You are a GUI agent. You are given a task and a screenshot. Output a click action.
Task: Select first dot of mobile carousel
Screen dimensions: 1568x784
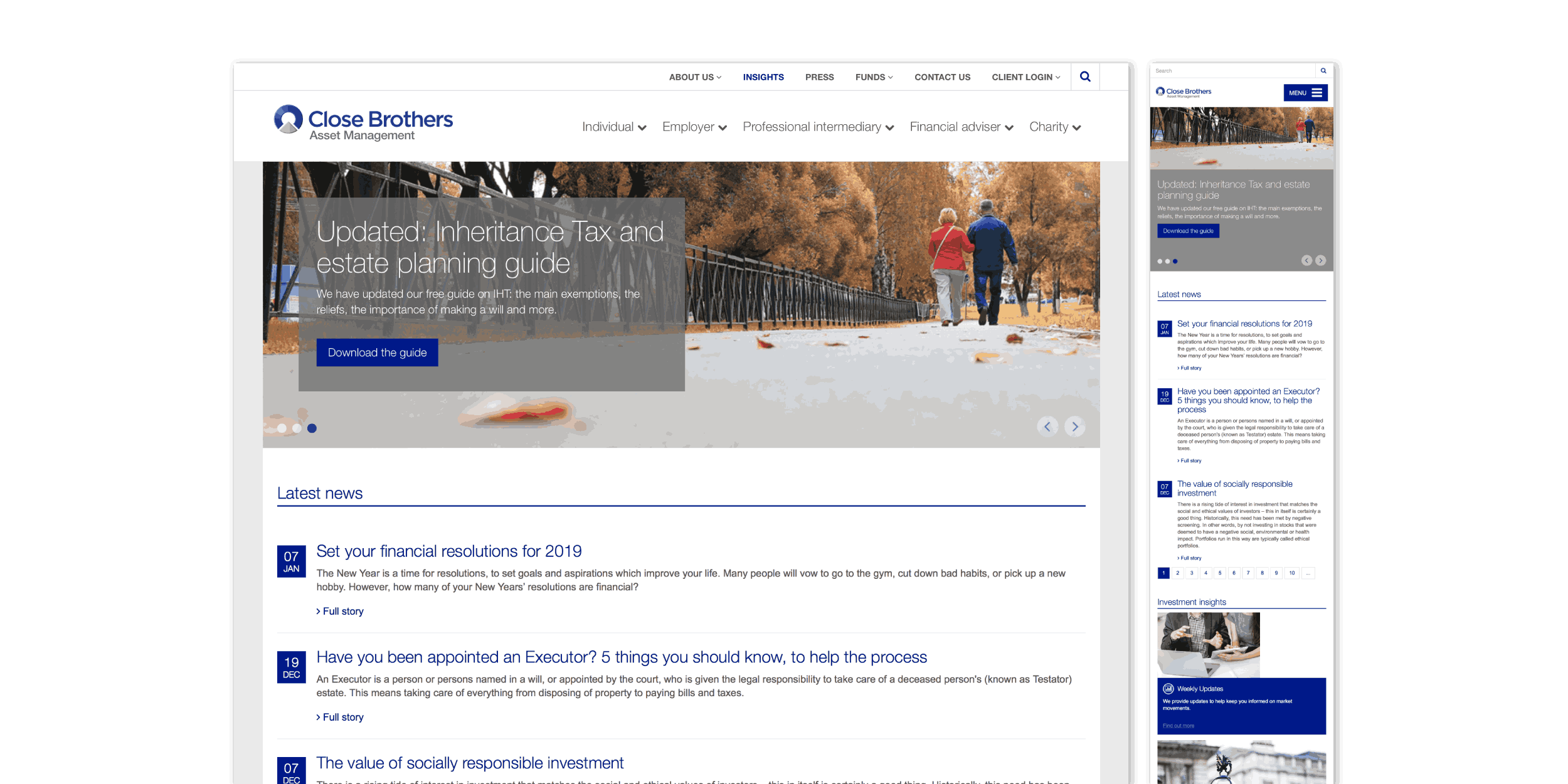click(1160, 262)
